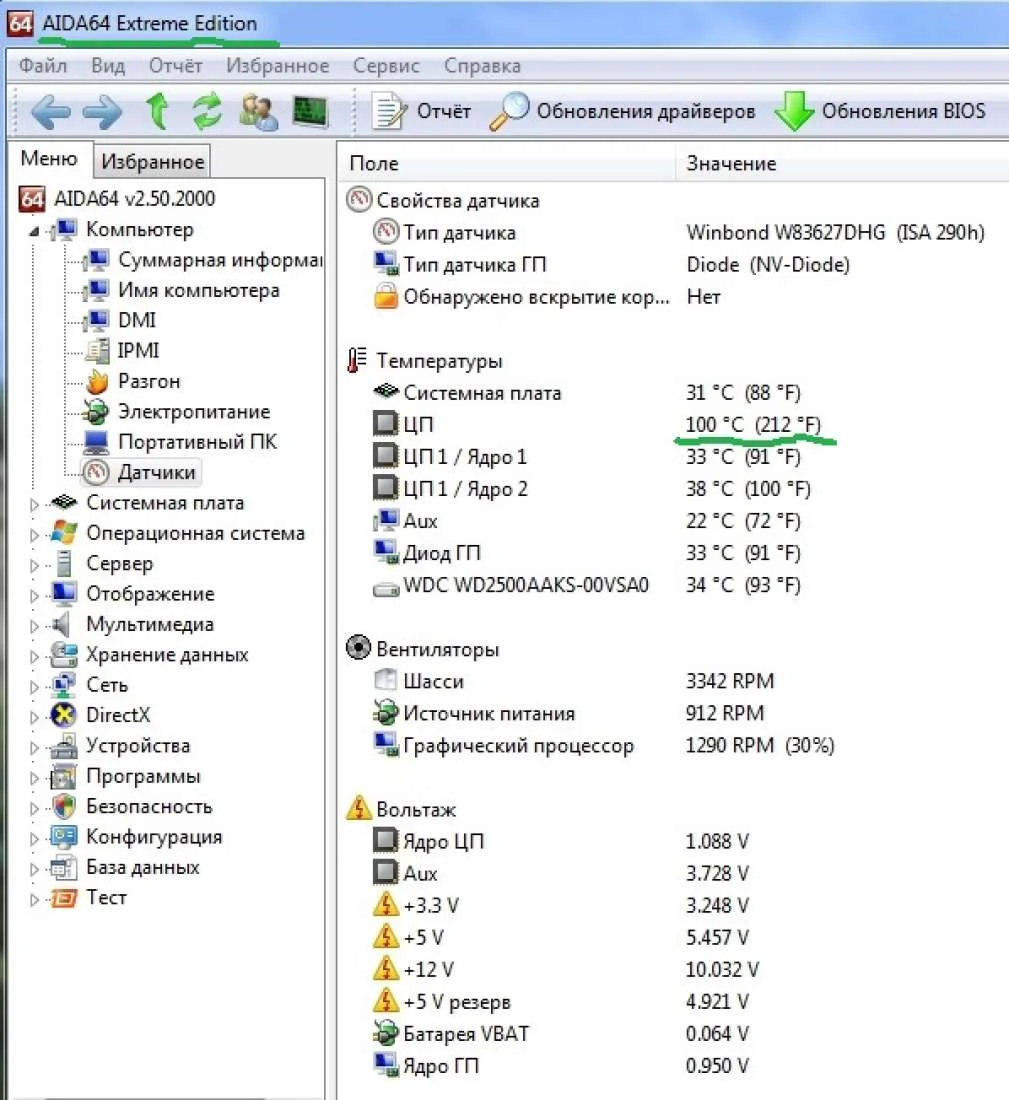1009x1100 pixels.
Task: Open the Отчёт menu in menu bar
Action: (x=175, y=66)
